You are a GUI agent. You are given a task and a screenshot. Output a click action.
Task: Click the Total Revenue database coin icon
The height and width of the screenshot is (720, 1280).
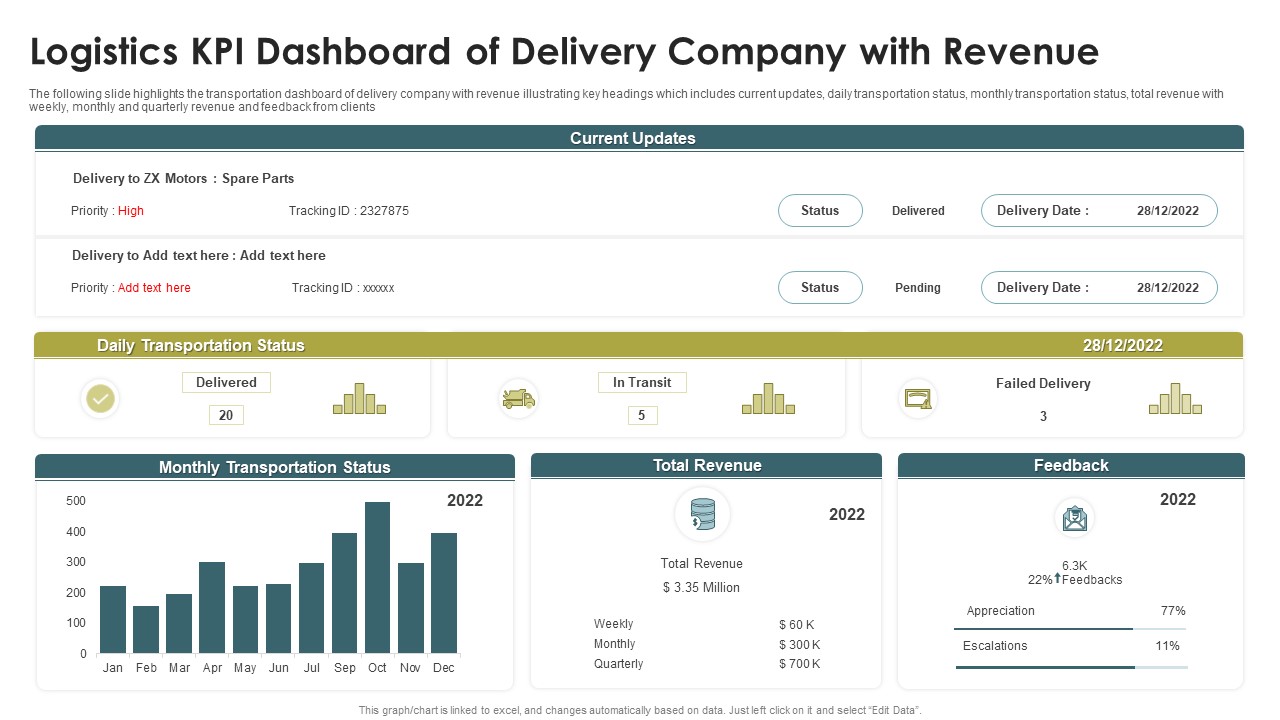click(703, 515)
